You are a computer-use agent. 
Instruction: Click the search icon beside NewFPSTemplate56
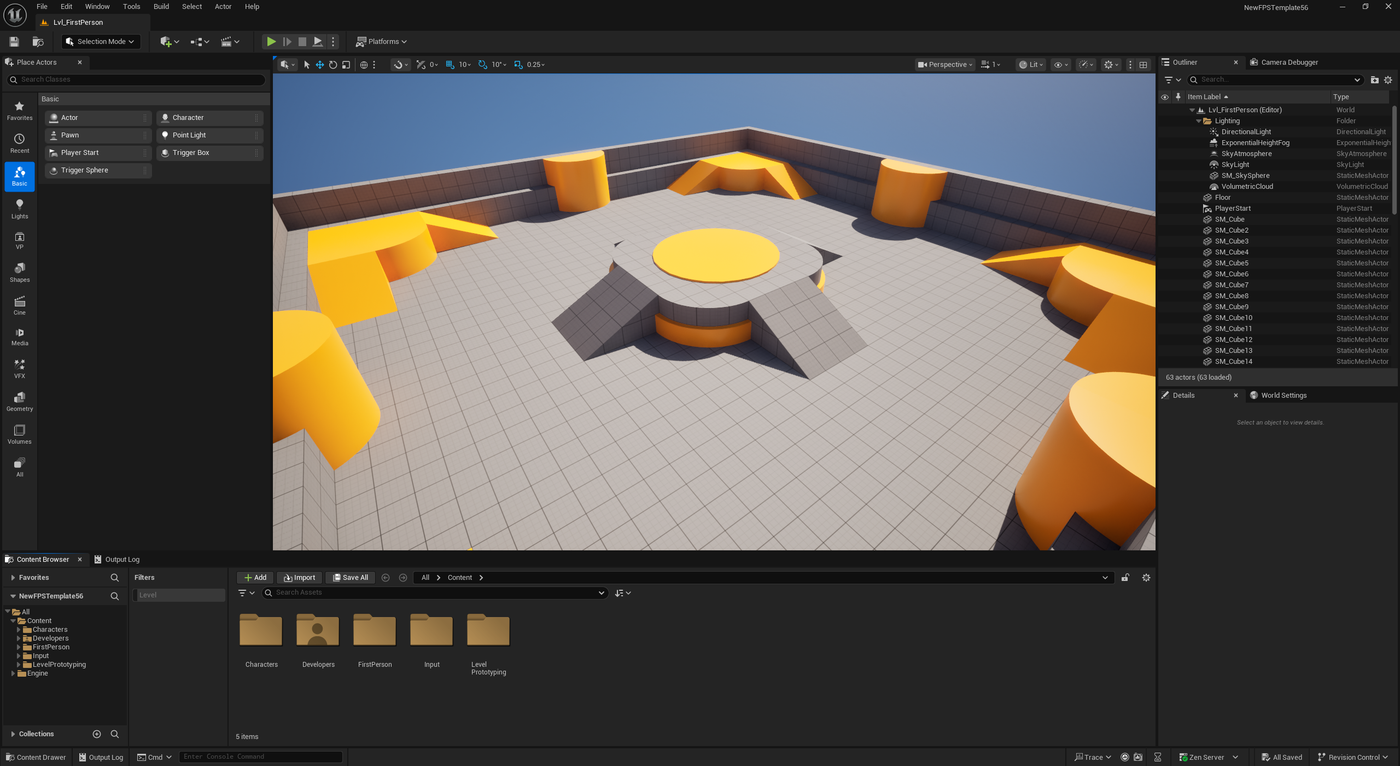pos(115,596)
